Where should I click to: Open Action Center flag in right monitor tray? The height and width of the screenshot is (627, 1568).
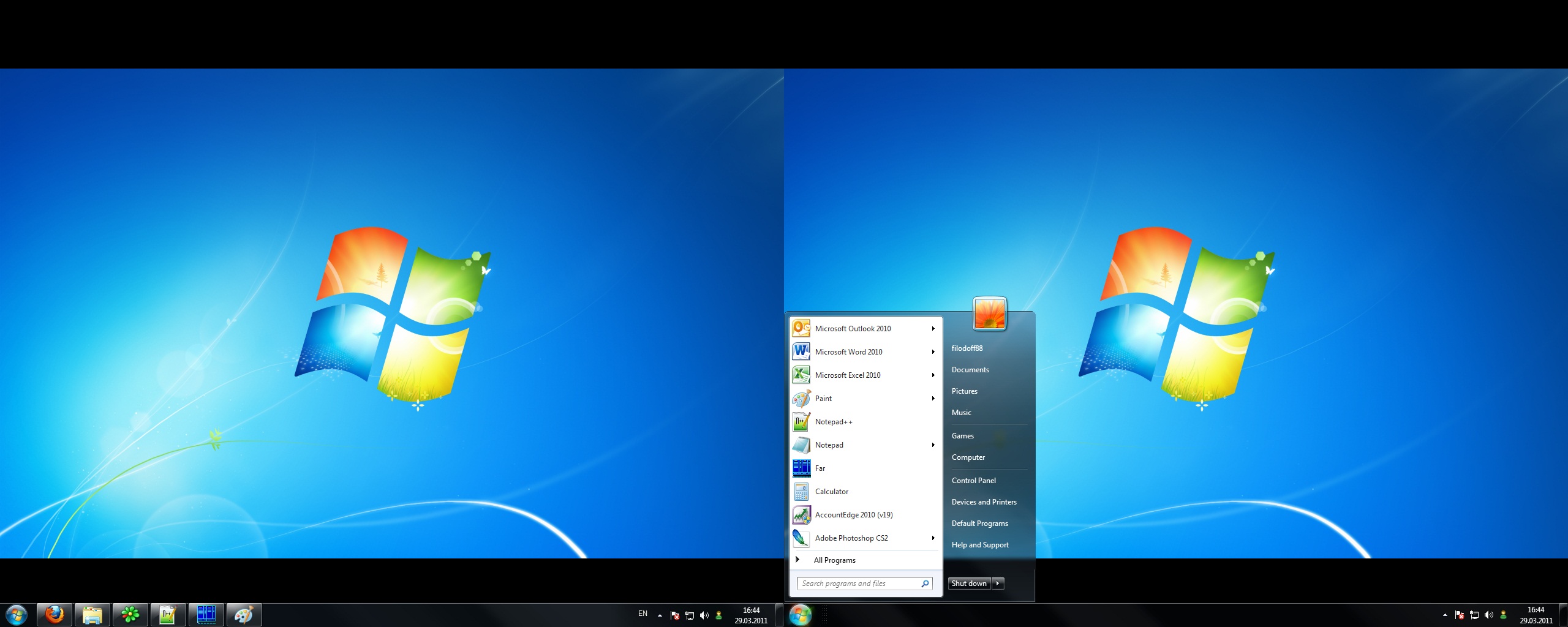(1460, 615)
